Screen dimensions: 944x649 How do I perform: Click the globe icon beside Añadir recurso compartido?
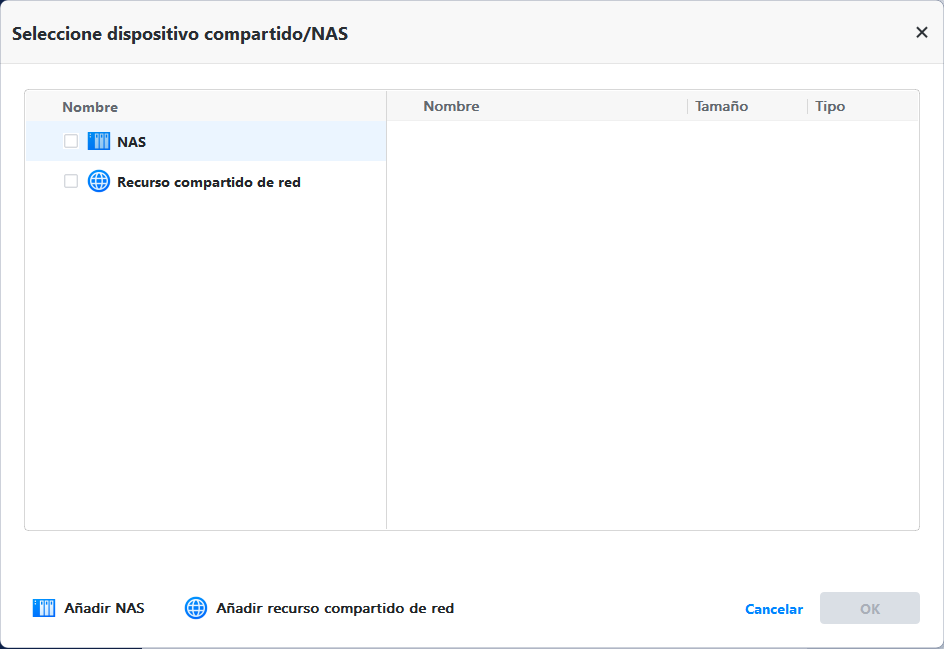(x=195, y=607)
